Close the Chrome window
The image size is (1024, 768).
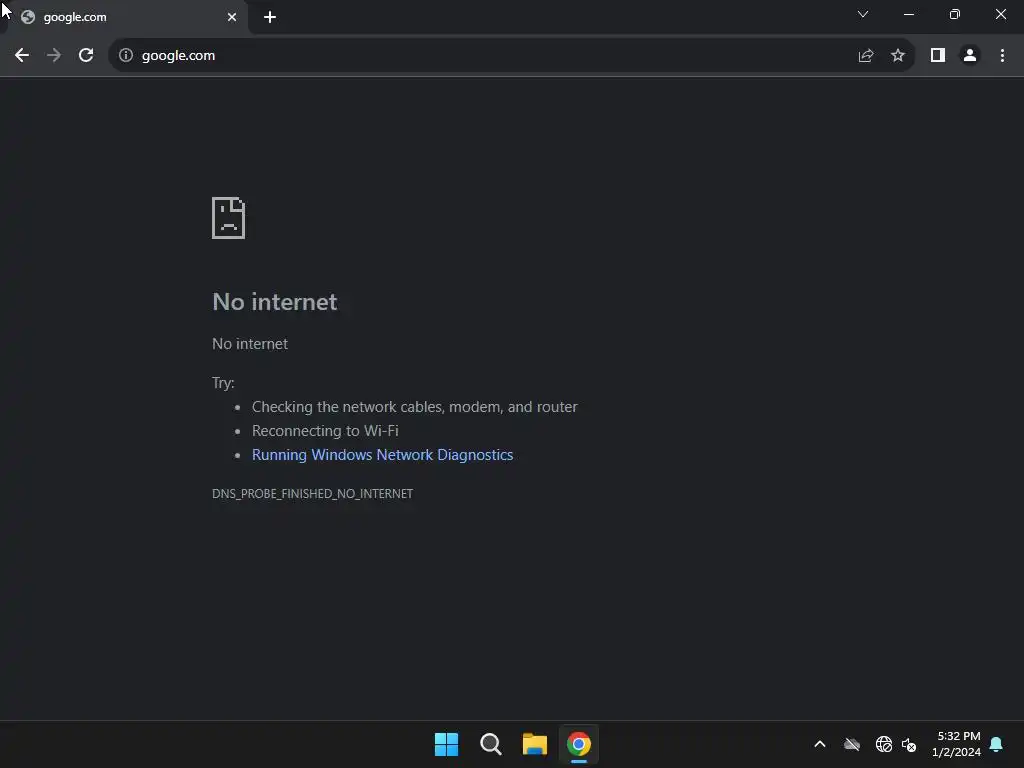pyautogui.click(x=1001, y=14)
